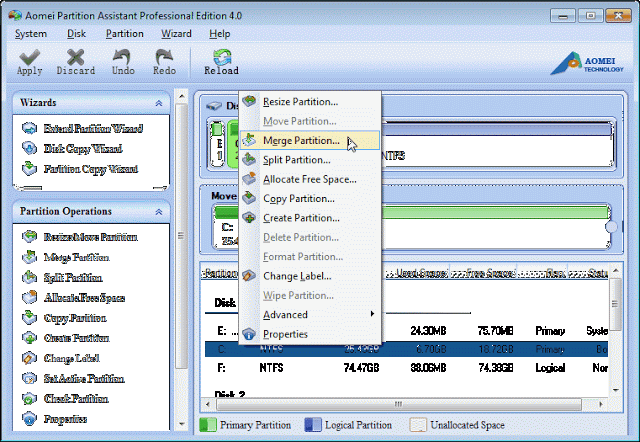
Task: Click left sidebar scroll down arrow
Action: tap(182, 424)
